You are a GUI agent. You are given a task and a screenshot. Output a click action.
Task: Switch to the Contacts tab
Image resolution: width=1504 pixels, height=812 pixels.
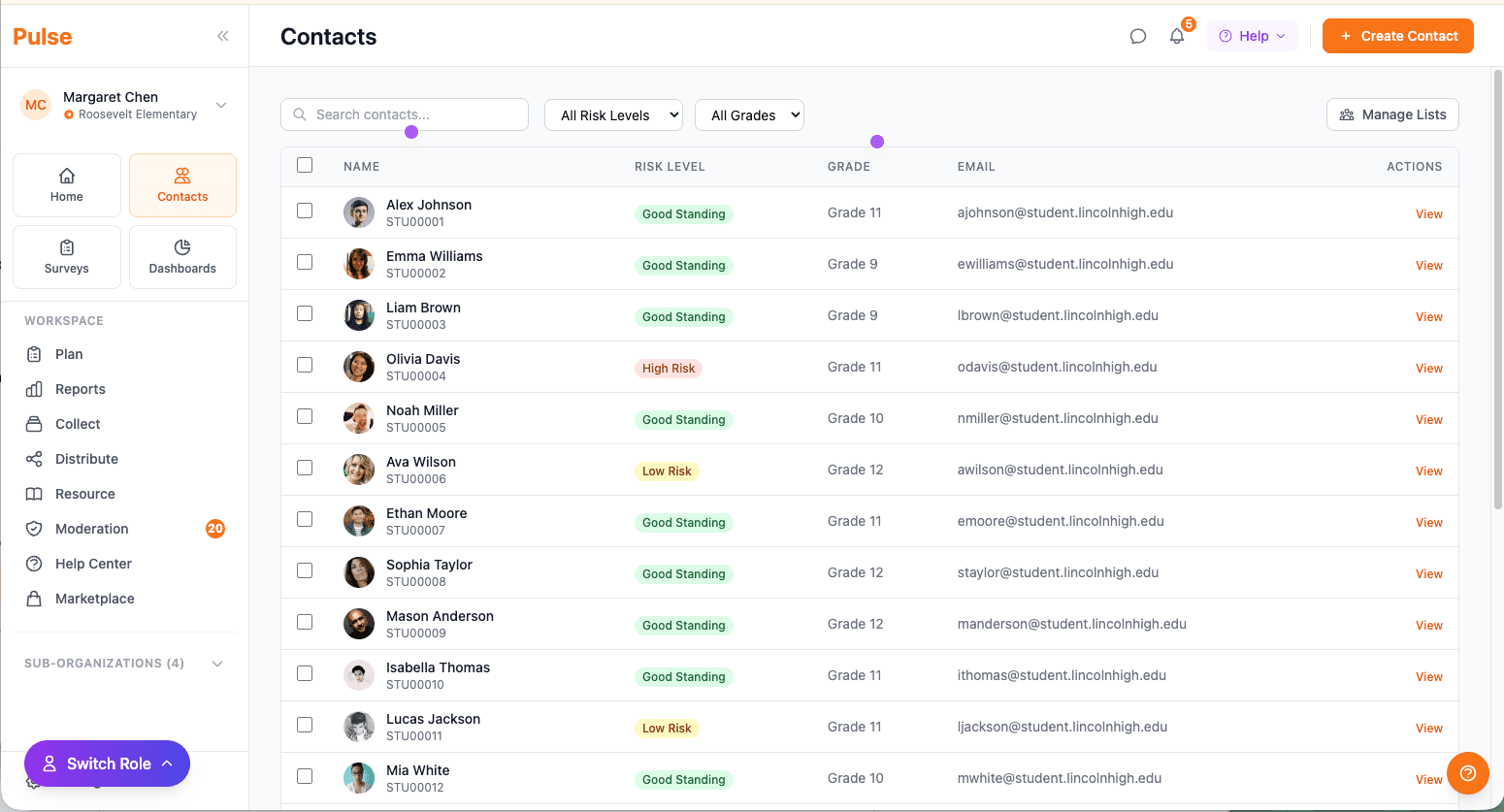coord(182,184)
